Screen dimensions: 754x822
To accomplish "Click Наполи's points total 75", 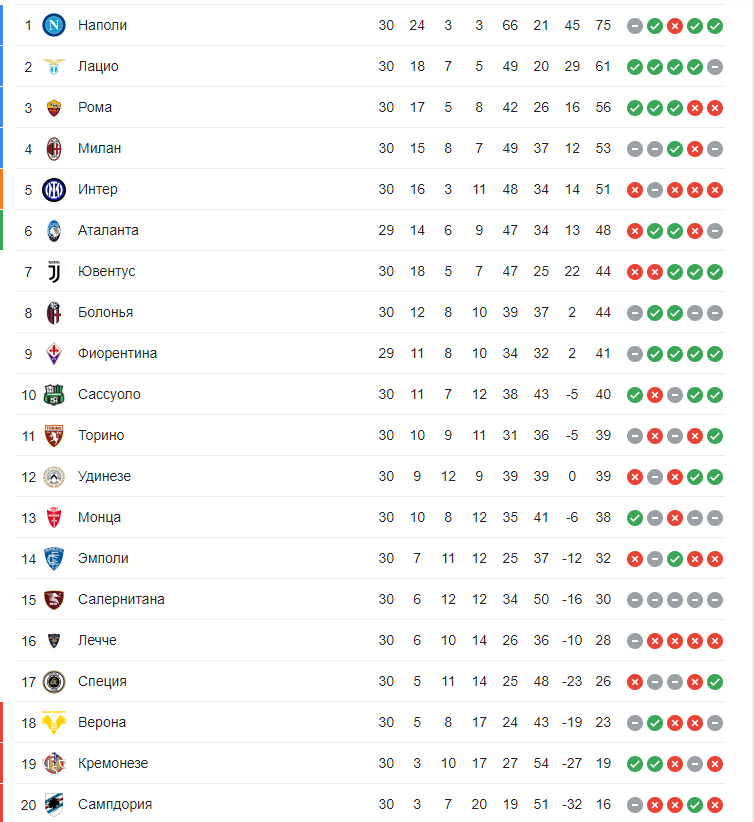I will click(x=603, y=25).
